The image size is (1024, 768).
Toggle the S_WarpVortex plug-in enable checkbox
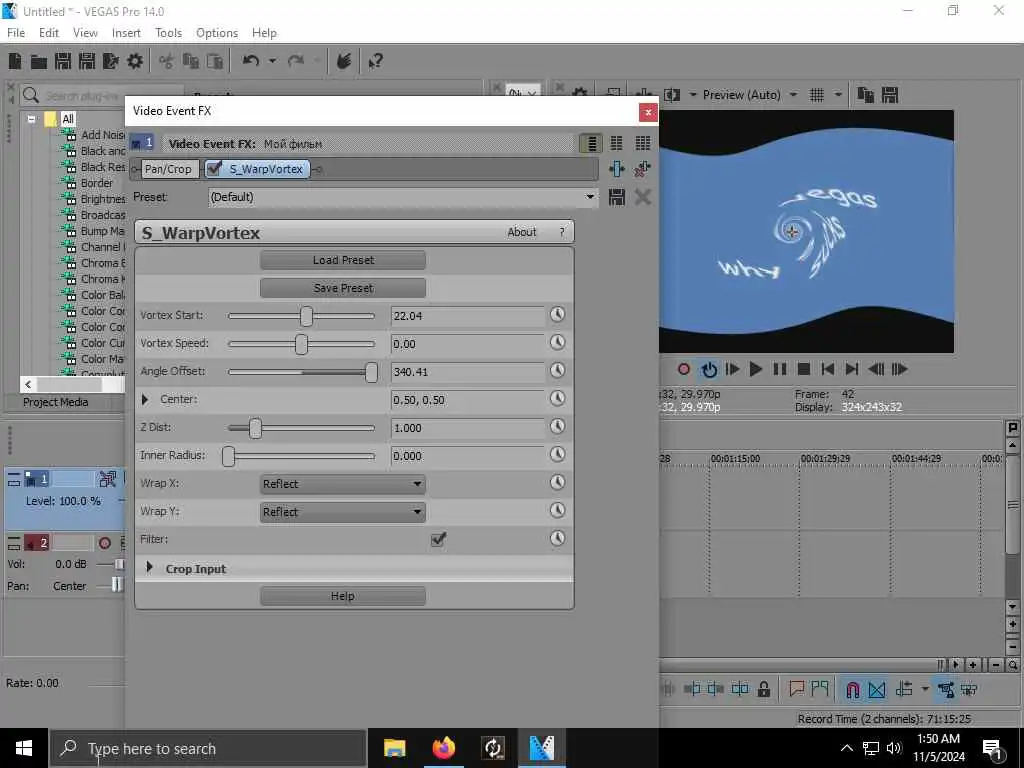214,169
